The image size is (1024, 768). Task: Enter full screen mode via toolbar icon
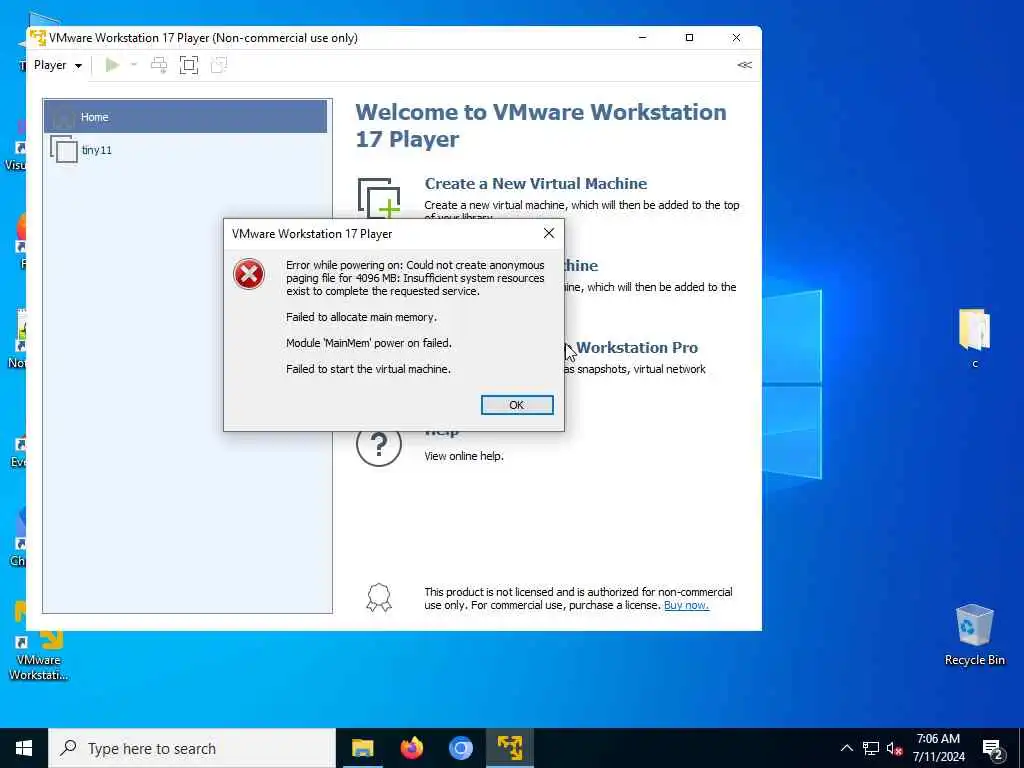[189, 65]
